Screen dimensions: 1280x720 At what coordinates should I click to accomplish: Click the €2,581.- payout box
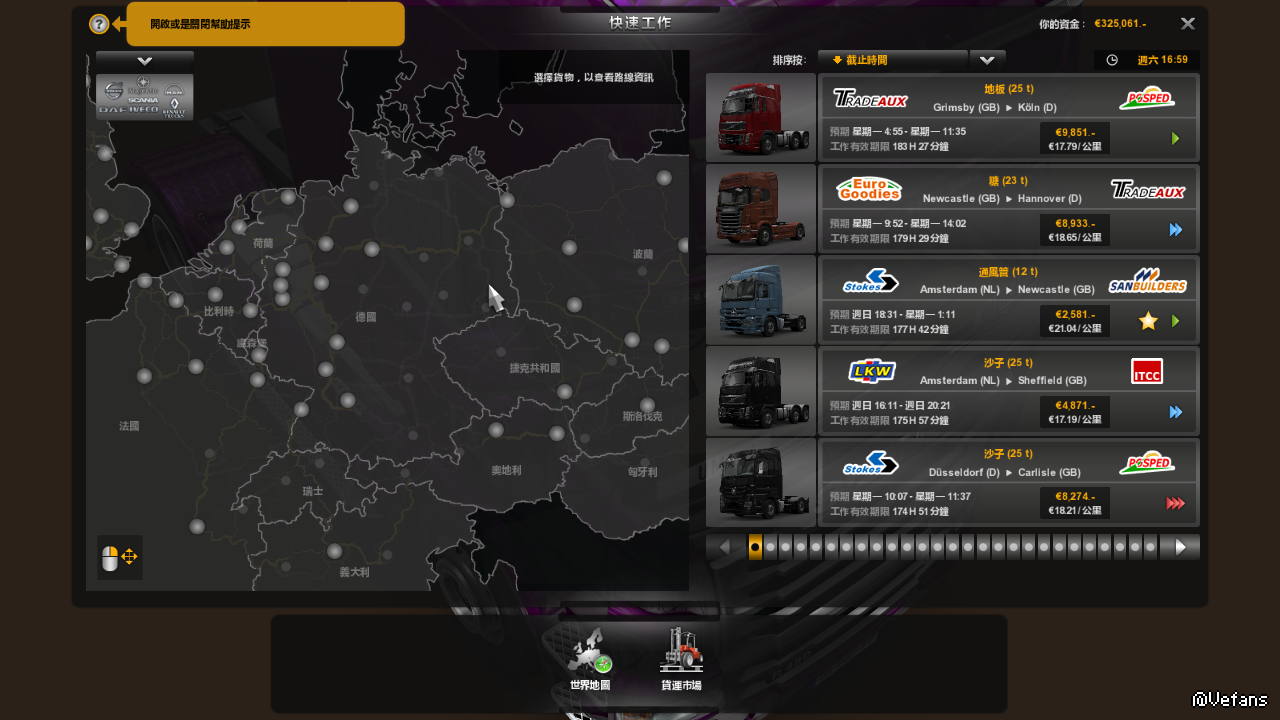pos(1075,321)
